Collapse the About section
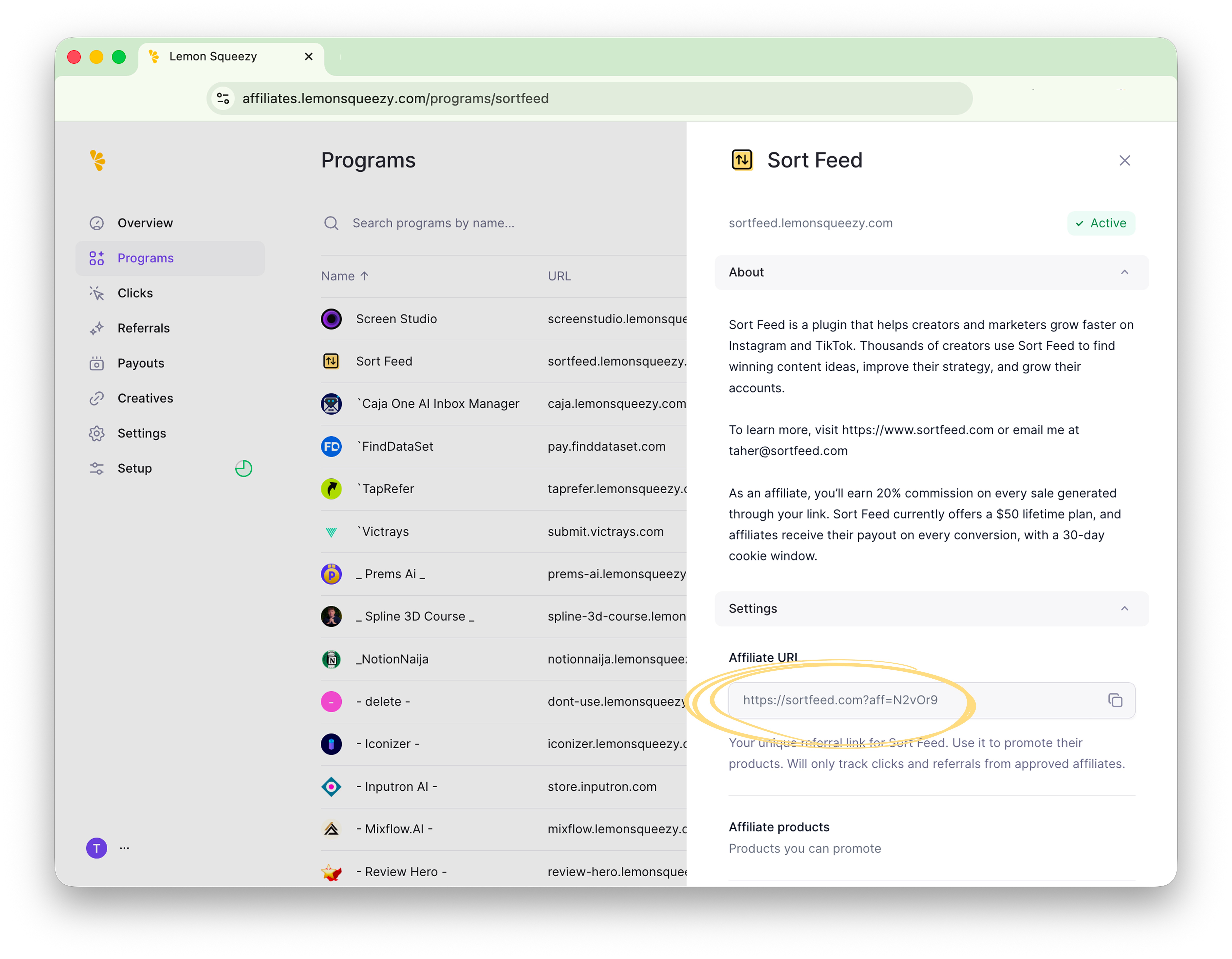1232x959 pixels. pos(1124,272)
